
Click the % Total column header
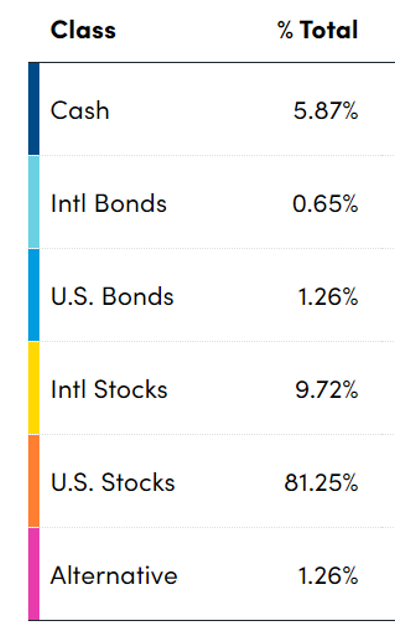point(318,30)
